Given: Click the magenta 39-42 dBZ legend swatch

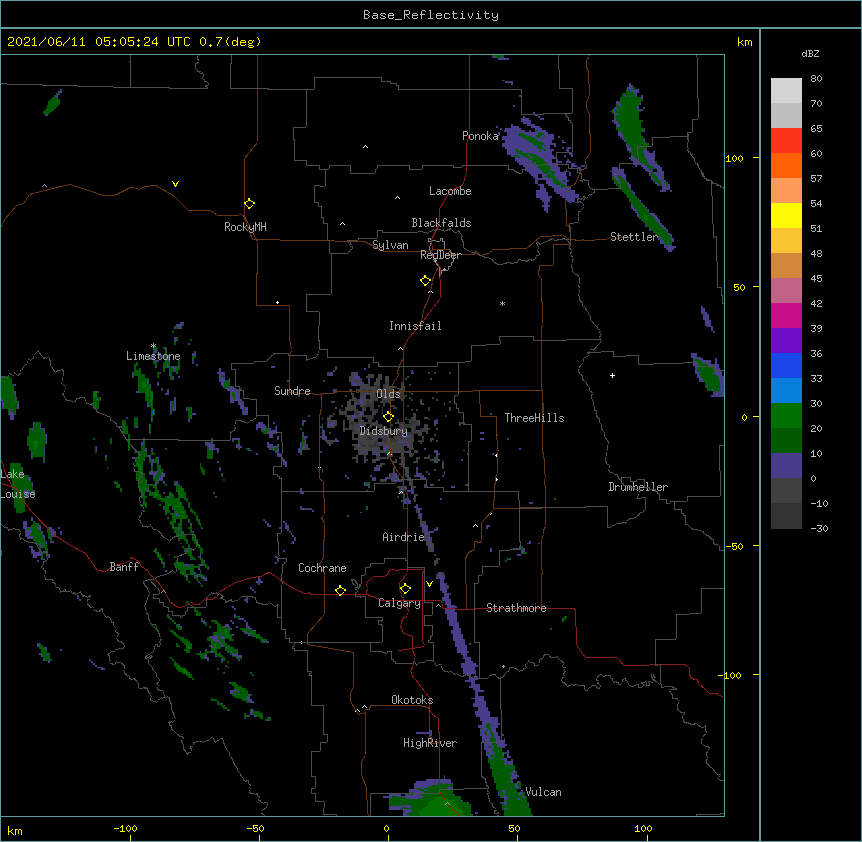Looking at the screenshot, I should (786, 315).
